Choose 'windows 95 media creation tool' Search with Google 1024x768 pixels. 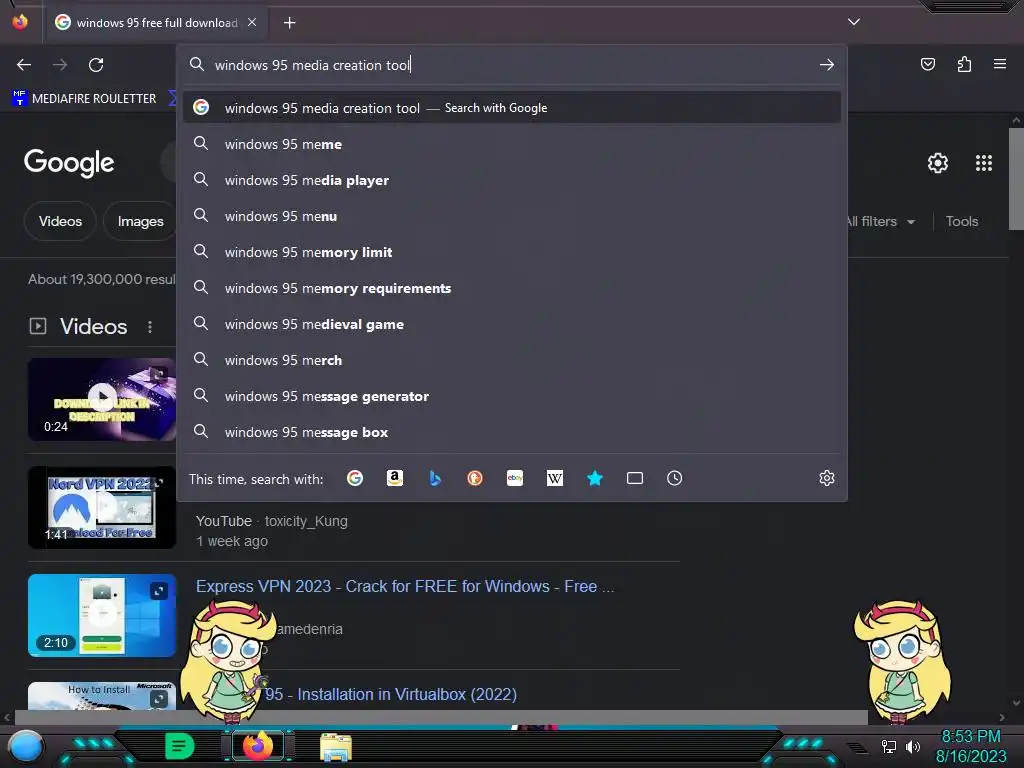[511, 108]
